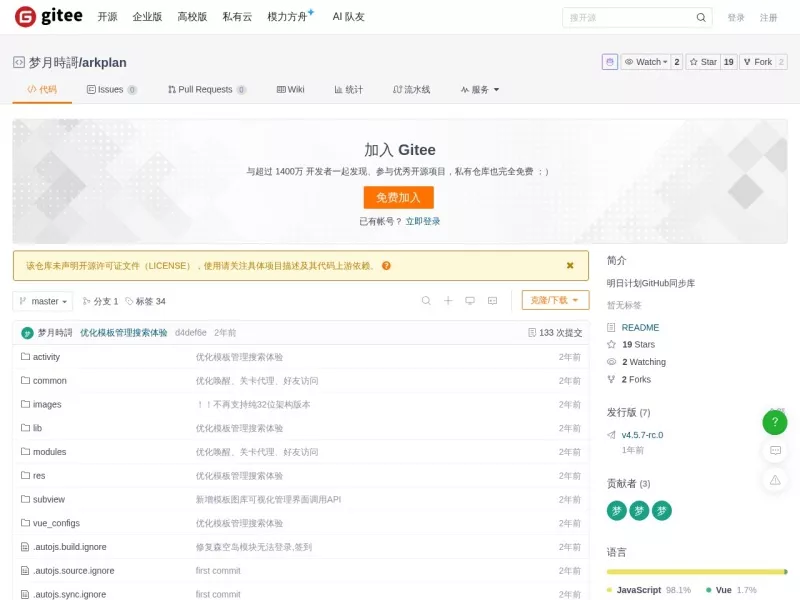Click the 登录 link
This screenshot has width=800, height=600.
coord(736,17)
